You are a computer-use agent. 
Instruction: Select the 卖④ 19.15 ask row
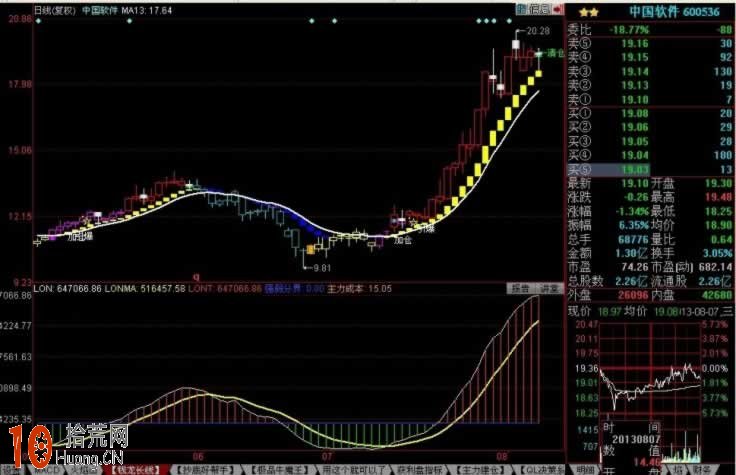point(650,57)
